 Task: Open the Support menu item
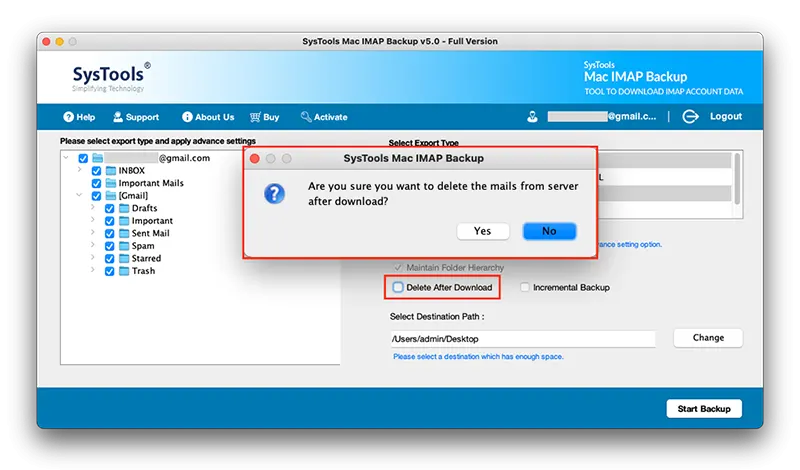[x=136, y=117]
